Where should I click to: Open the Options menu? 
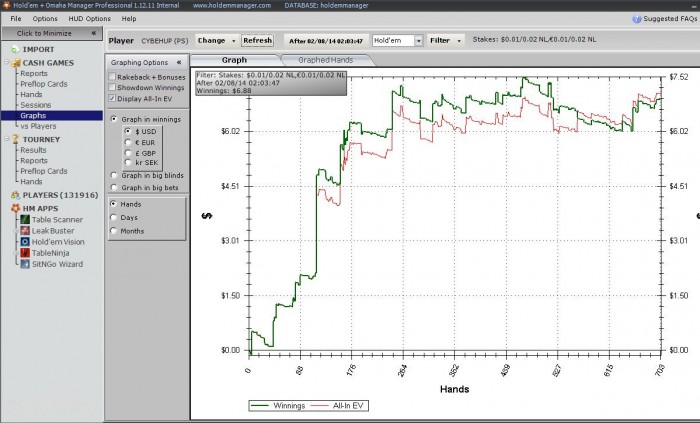click(45, 19)
